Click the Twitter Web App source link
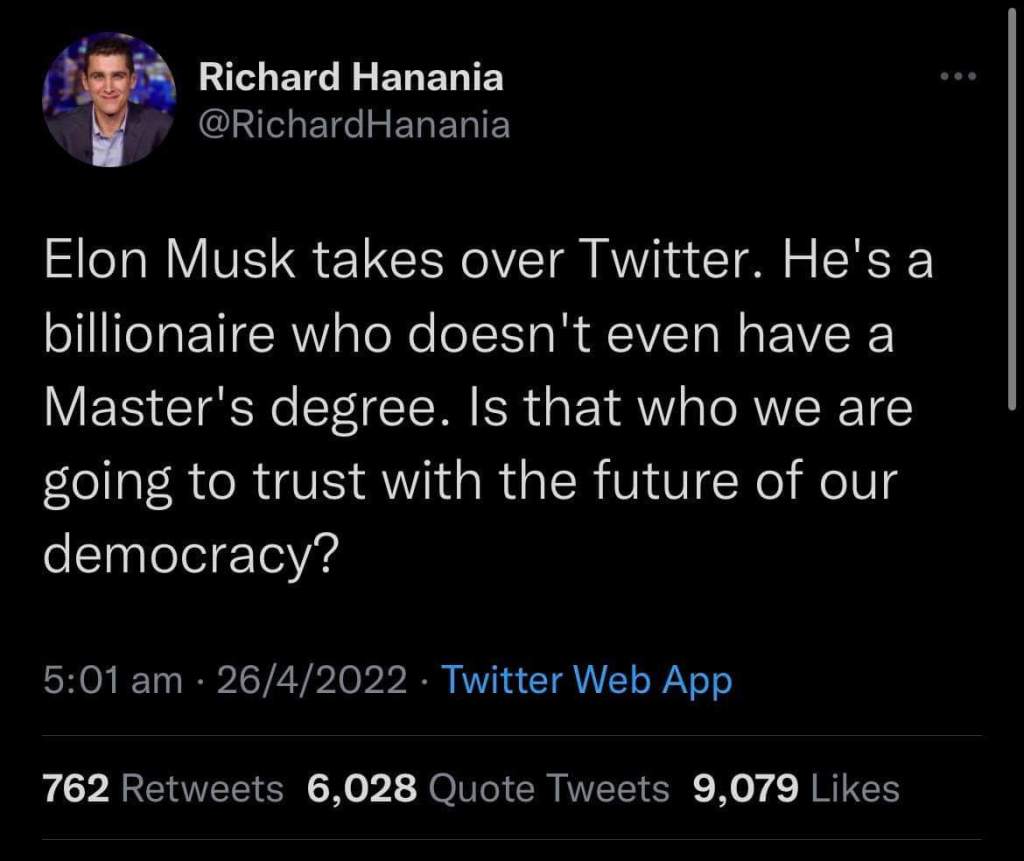The image size is (1024, 861). [x=587, y=680]
